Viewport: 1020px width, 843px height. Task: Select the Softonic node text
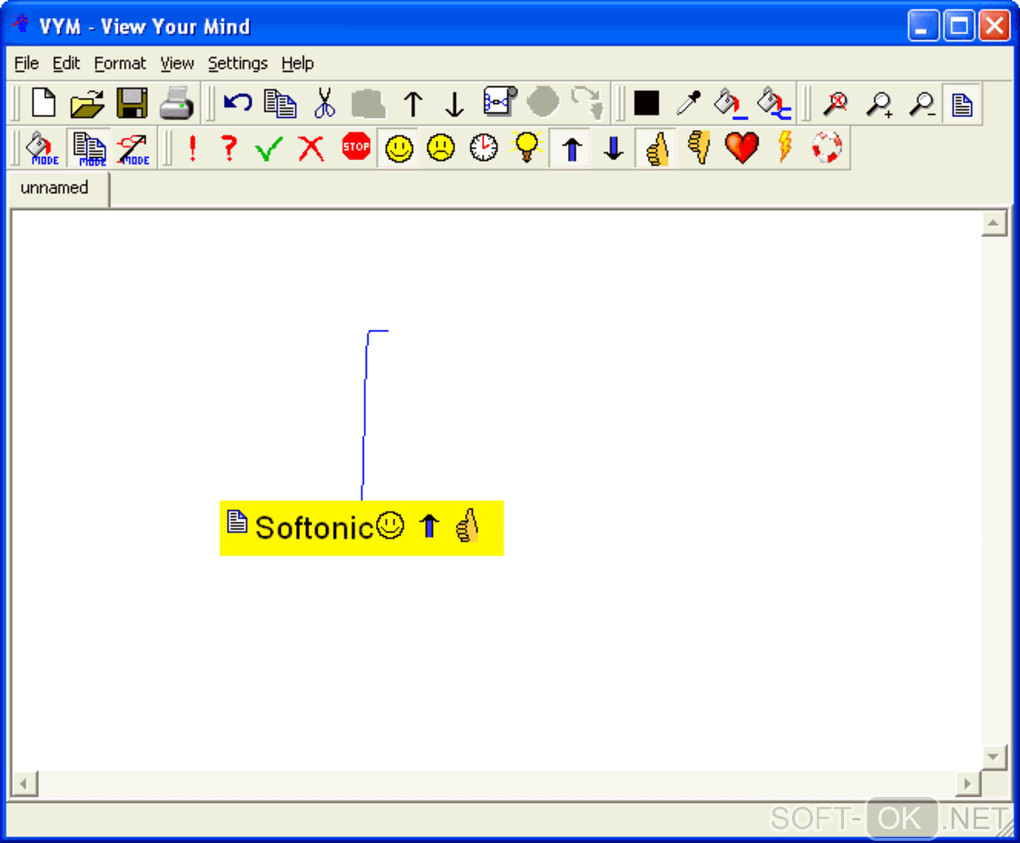click(314, 528)
